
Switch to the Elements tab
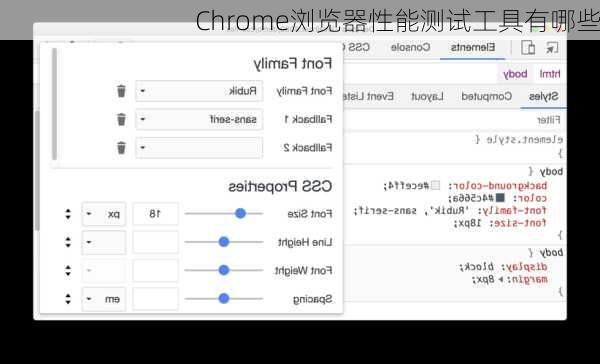coord(473,48)
